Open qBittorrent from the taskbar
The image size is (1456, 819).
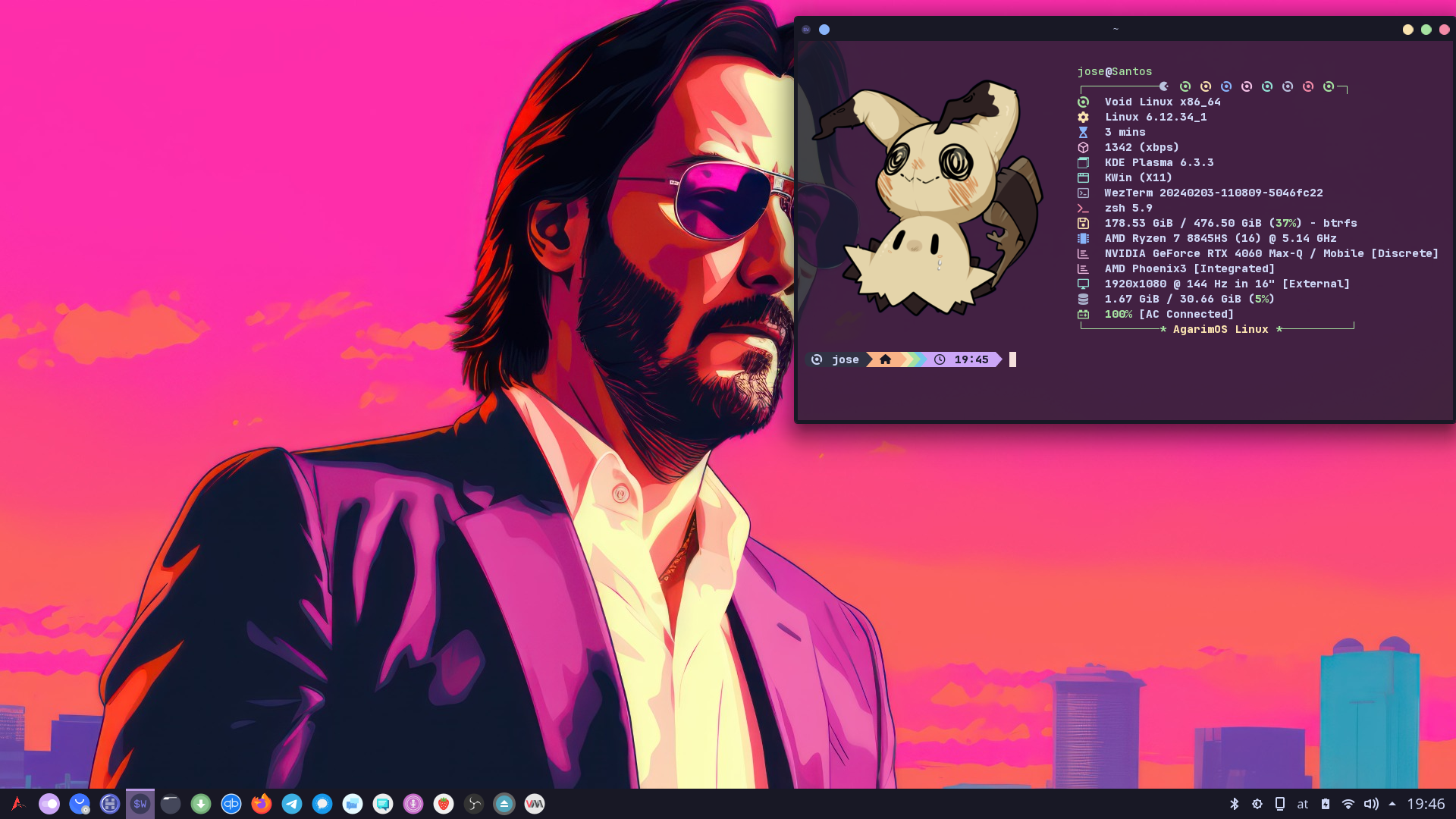pos(231,804)
